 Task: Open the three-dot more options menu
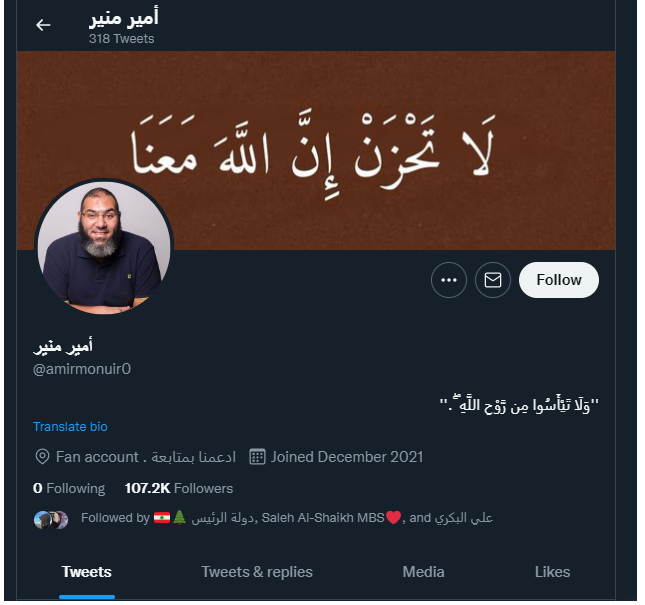click(449, 280)
